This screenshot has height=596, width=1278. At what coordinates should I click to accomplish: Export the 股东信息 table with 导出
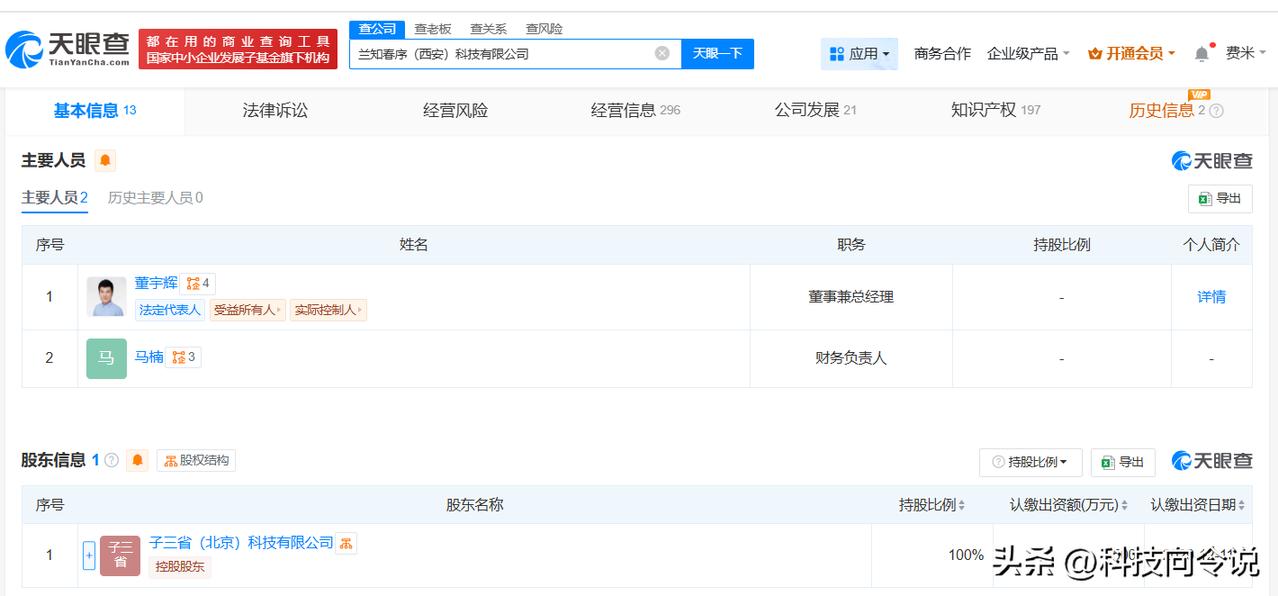tap(1123, 462)
